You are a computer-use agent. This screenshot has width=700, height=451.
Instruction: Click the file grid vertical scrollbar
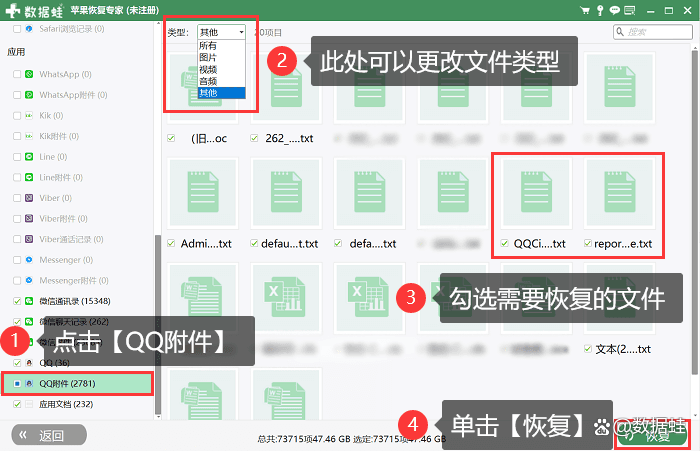(695, 210)
